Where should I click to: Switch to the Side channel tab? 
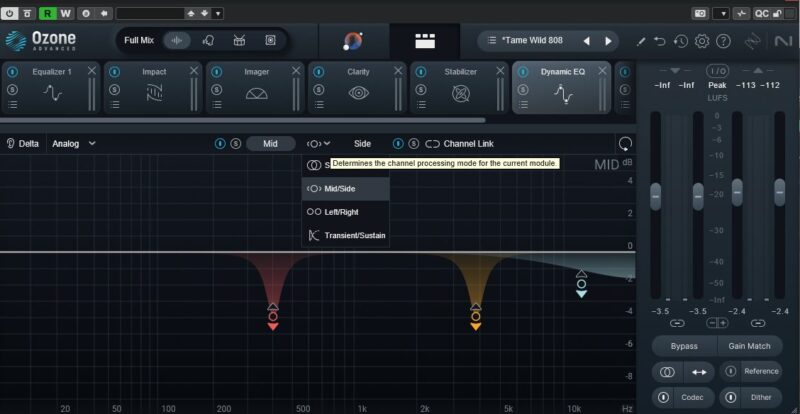362,144
